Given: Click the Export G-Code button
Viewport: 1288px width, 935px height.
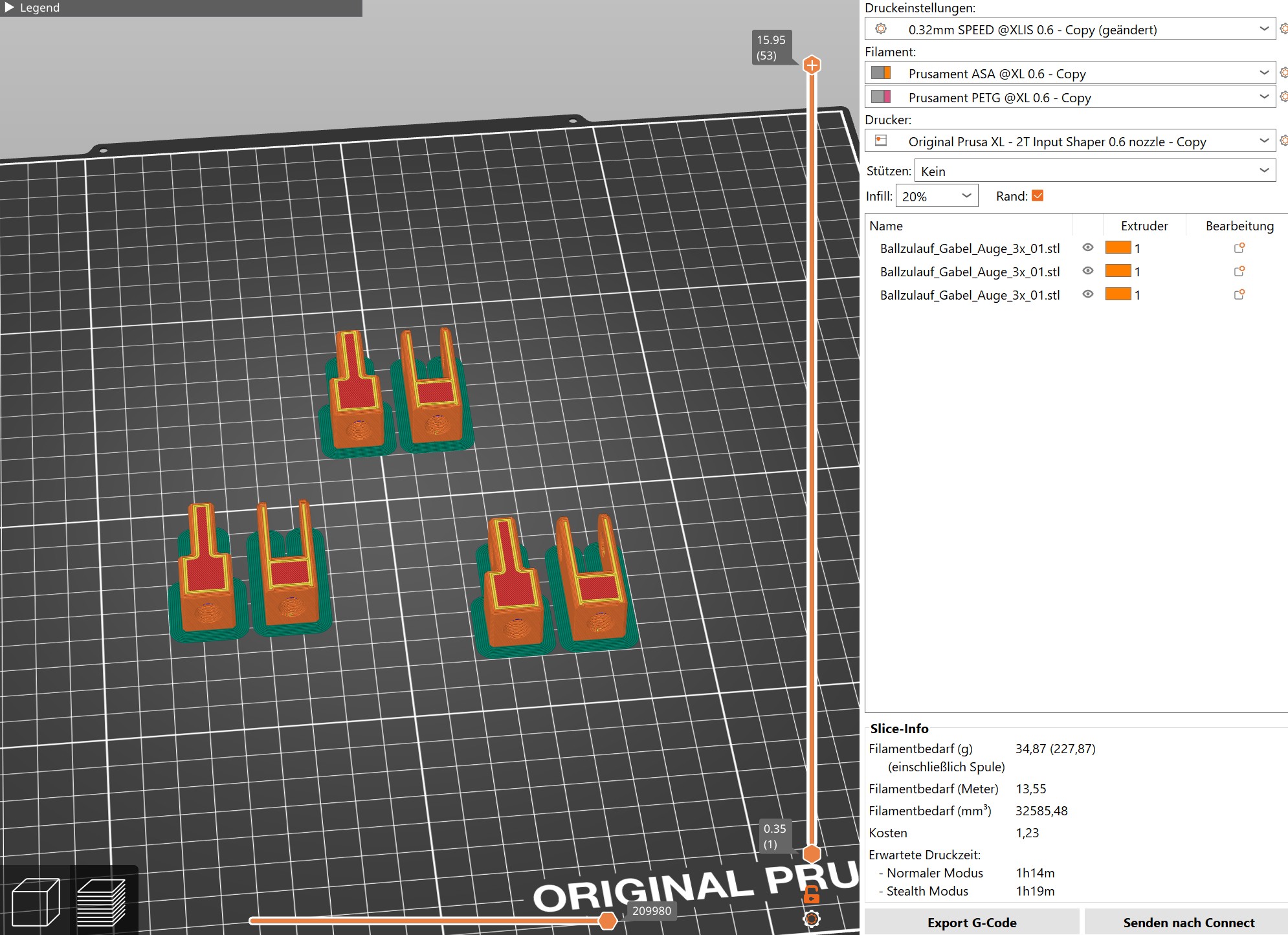Looking at the screenshot, I should [x=972, y=922].
